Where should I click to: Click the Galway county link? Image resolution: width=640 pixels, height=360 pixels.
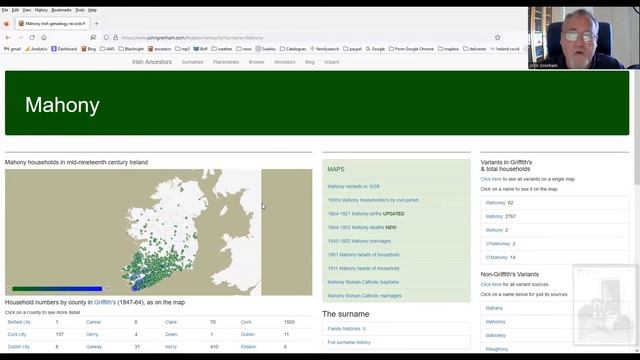click(94, 347)
